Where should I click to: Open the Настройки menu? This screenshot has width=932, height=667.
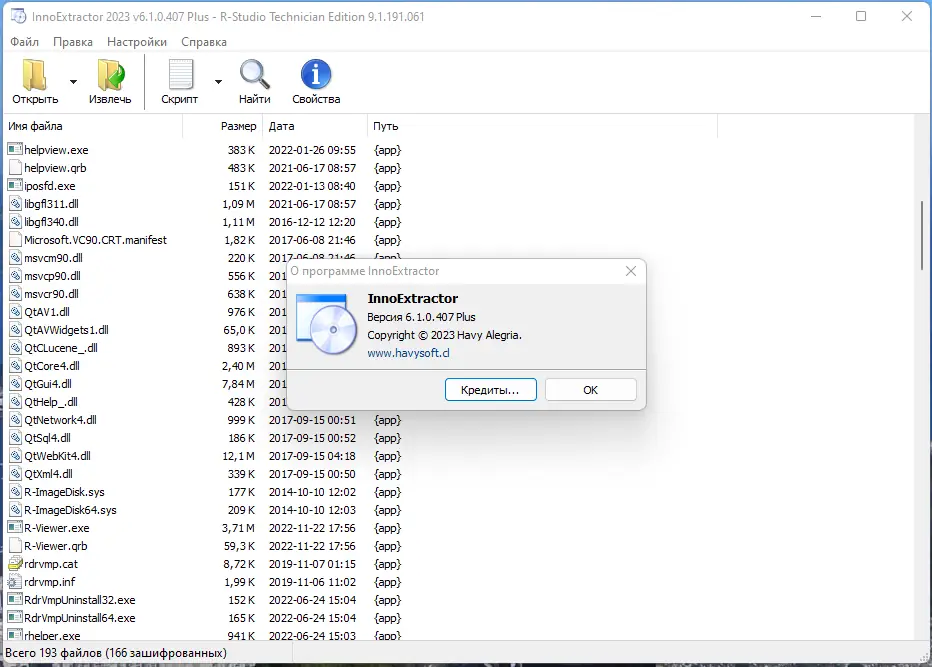137,42
